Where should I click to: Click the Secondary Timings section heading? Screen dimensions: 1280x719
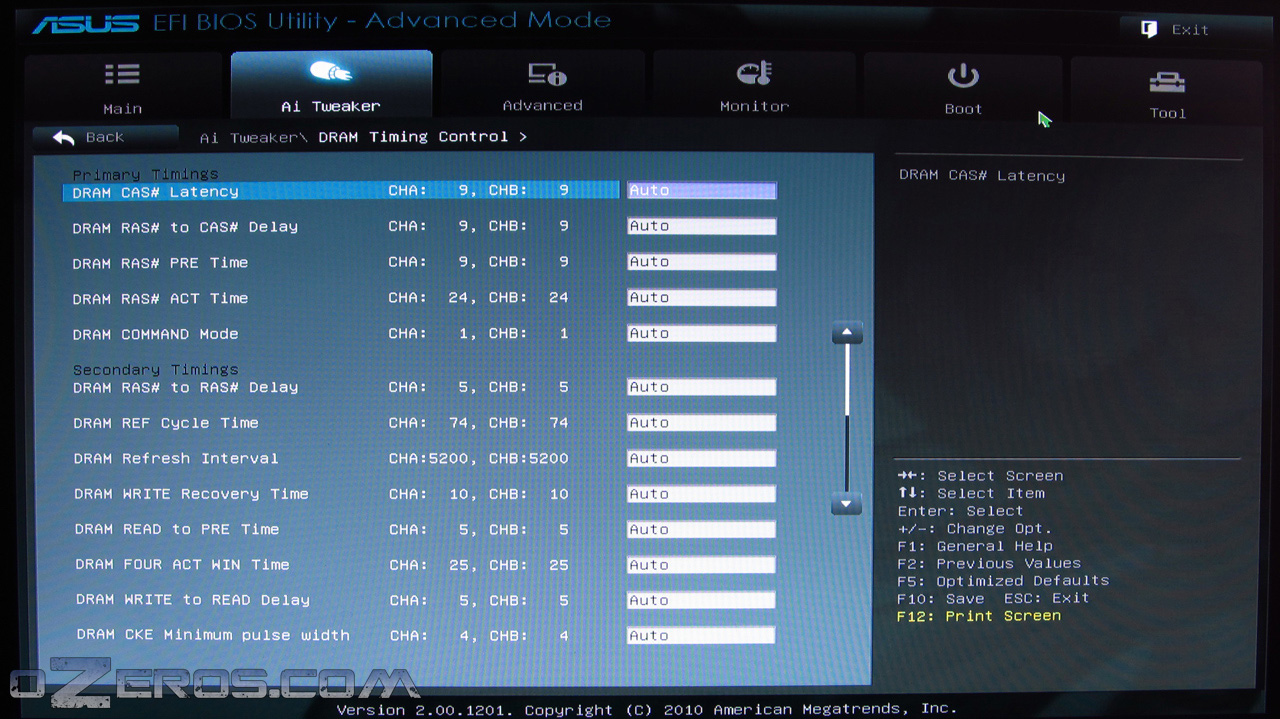[155, 370]
